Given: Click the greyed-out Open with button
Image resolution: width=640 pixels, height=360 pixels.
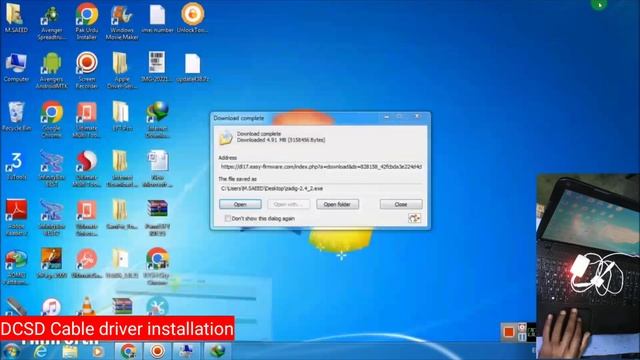Looking at the screenshot, I should 289,204.
